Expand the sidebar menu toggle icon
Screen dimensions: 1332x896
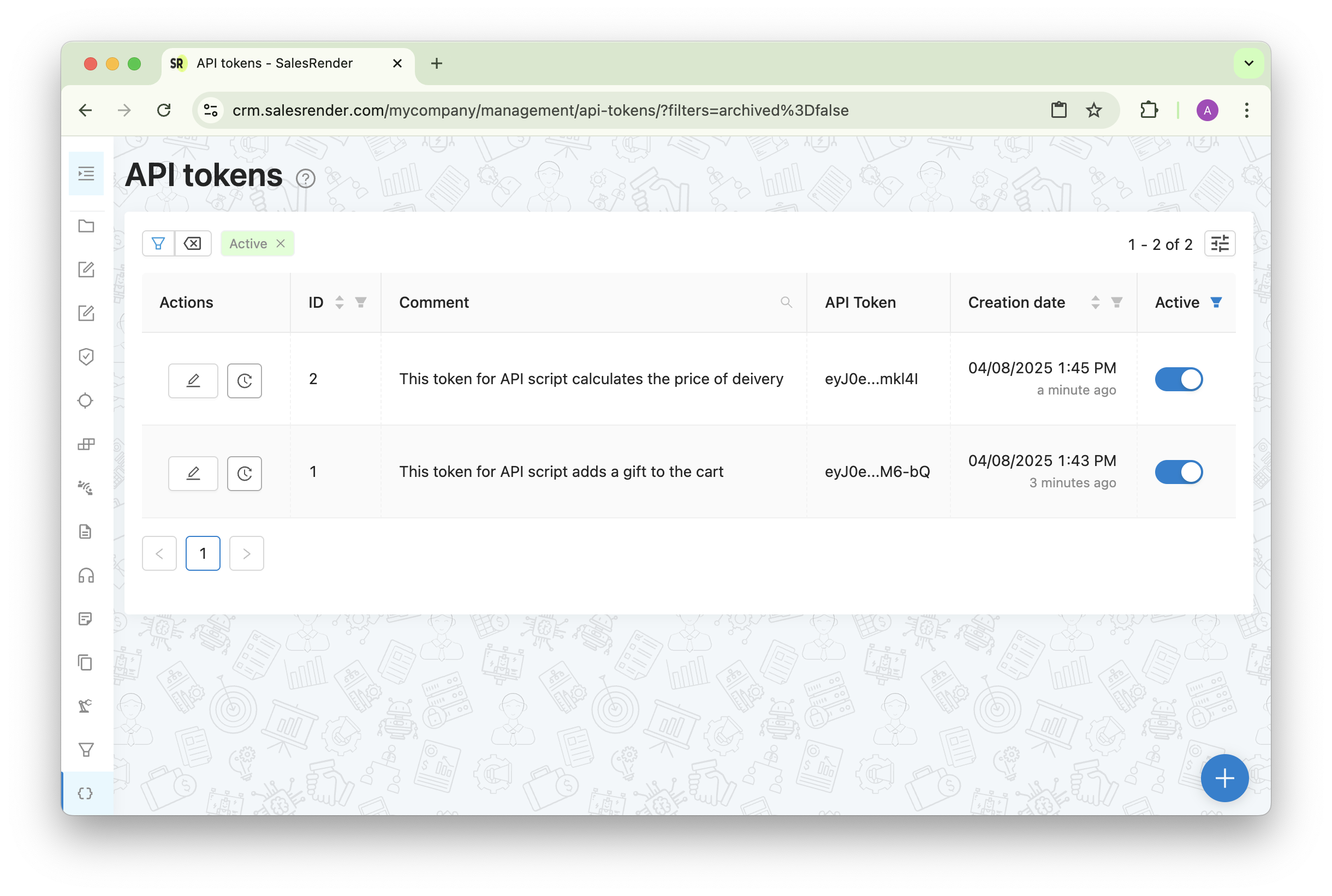click(x=86, y=173)
